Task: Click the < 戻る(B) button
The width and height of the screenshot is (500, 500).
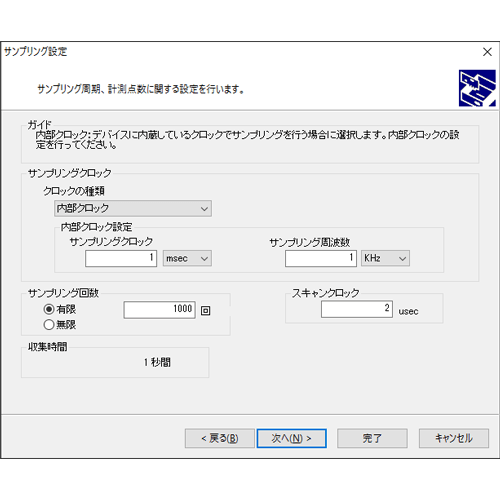Action: [220, 438]
